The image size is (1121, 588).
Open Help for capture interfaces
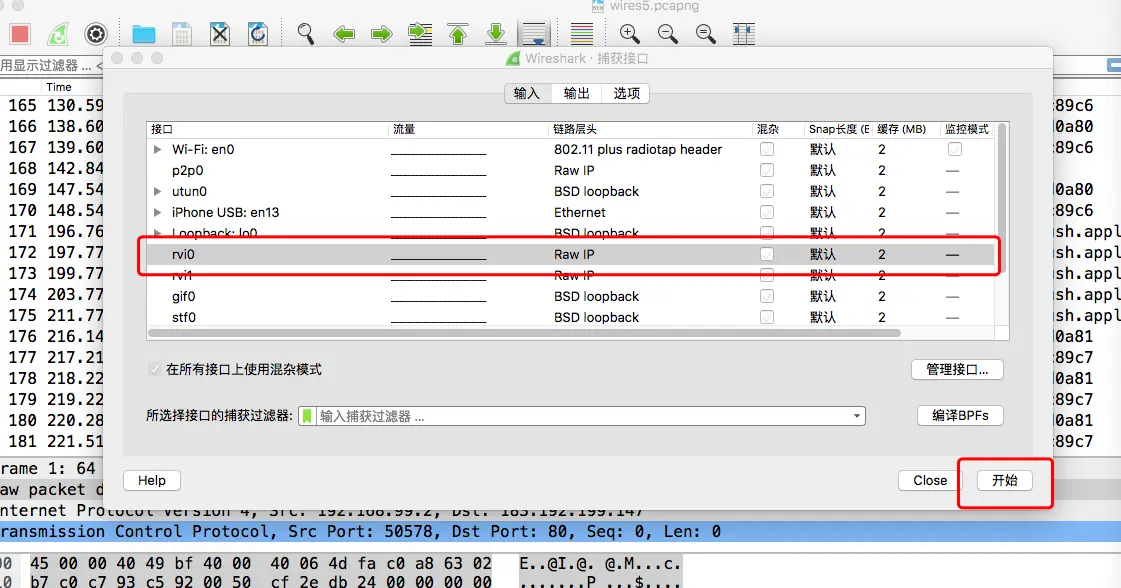pyautogui.click(x=152, y=481)
